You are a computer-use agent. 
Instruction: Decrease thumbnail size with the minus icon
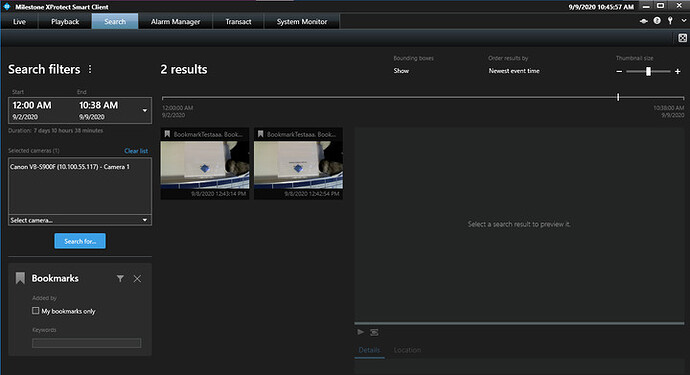[x=619, y=71]
